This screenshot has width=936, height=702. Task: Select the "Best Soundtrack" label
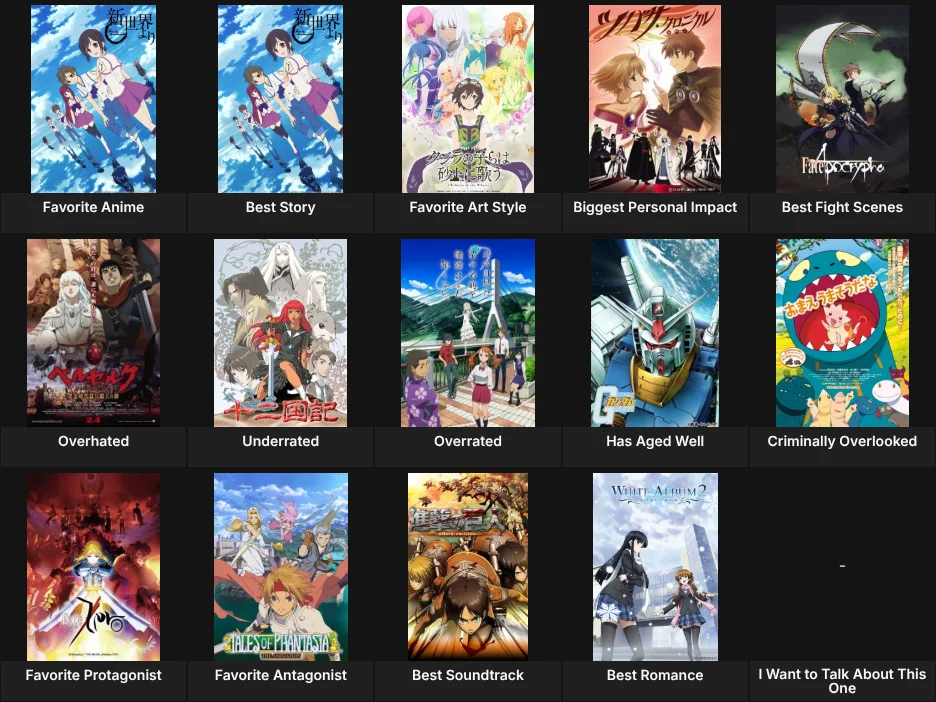(468, 675)
